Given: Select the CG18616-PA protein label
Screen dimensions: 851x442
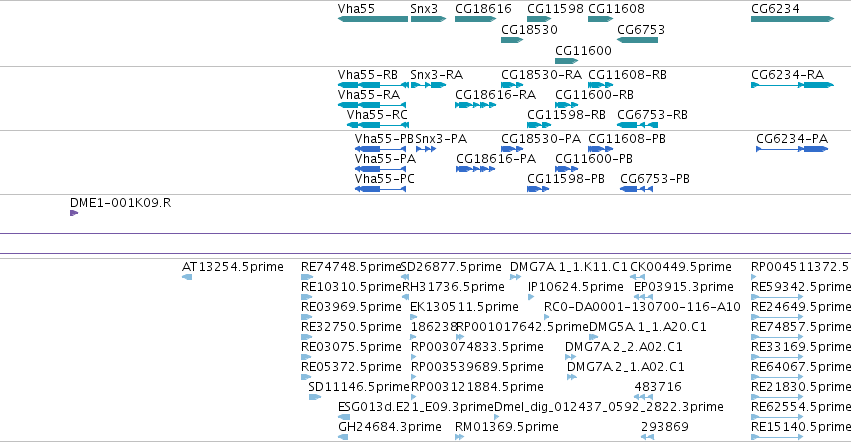Looking at the screenshot, I should click(496, 159).
